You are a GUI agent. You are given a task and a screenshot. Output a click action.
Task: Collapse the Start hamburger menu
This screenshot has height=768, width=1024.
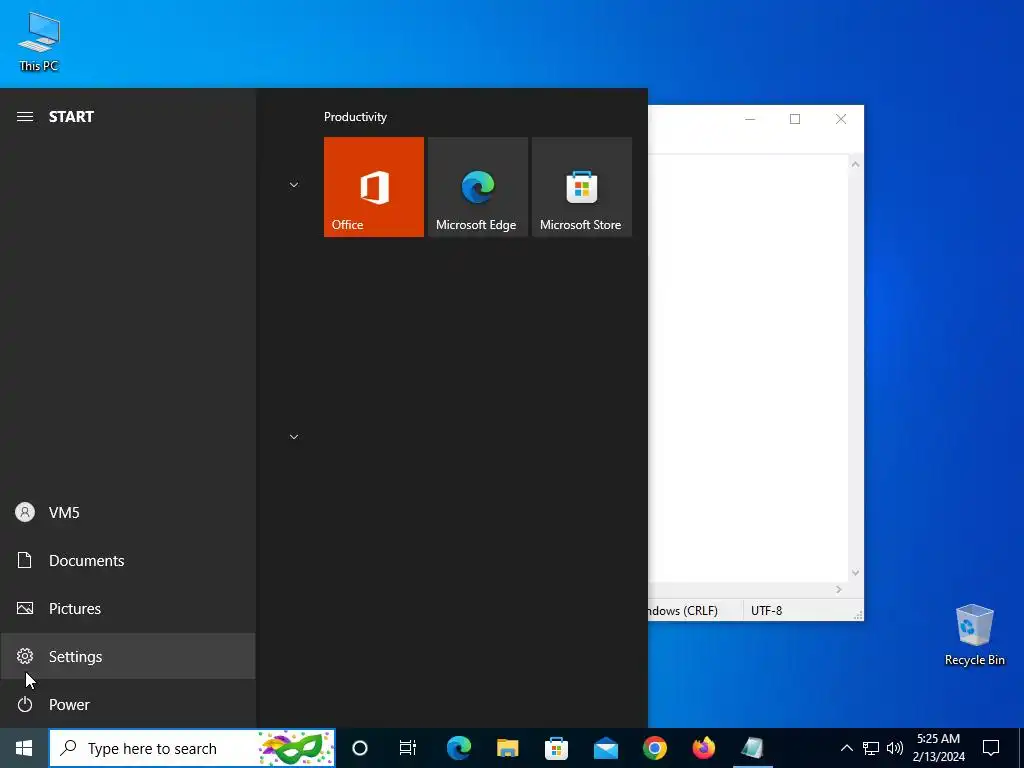(x=25, y=117)
